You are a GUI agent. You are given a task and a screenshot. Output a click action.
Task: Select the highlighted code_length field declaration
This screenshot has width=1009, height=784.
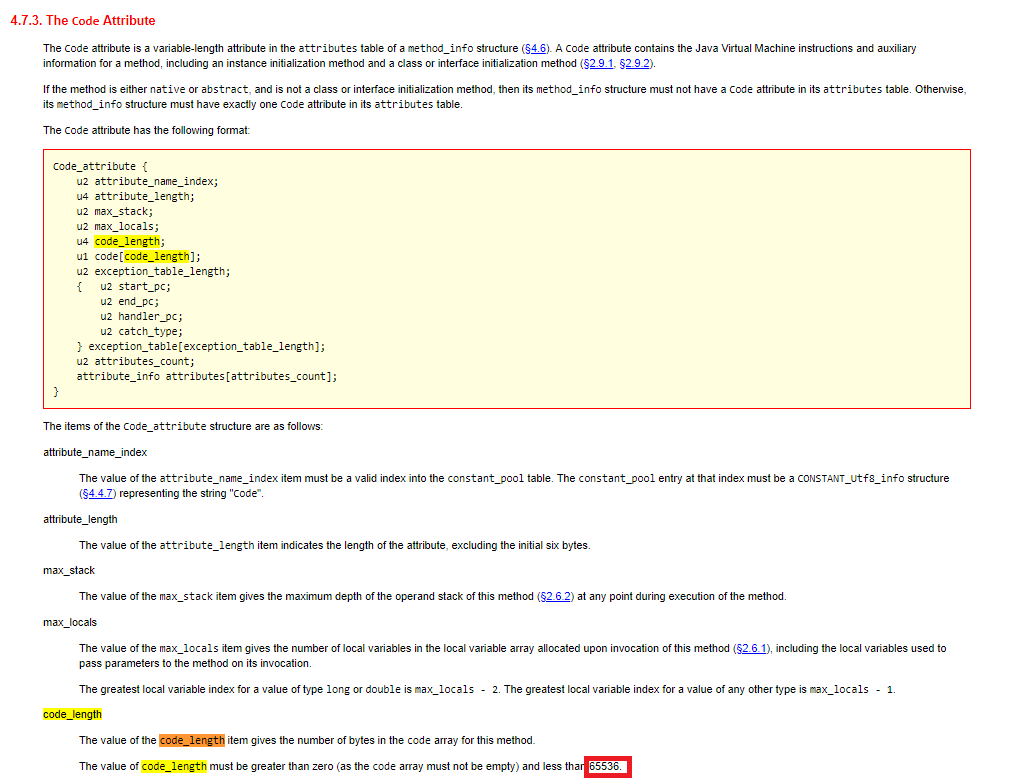pyautogui.click(x=127, y=241)
